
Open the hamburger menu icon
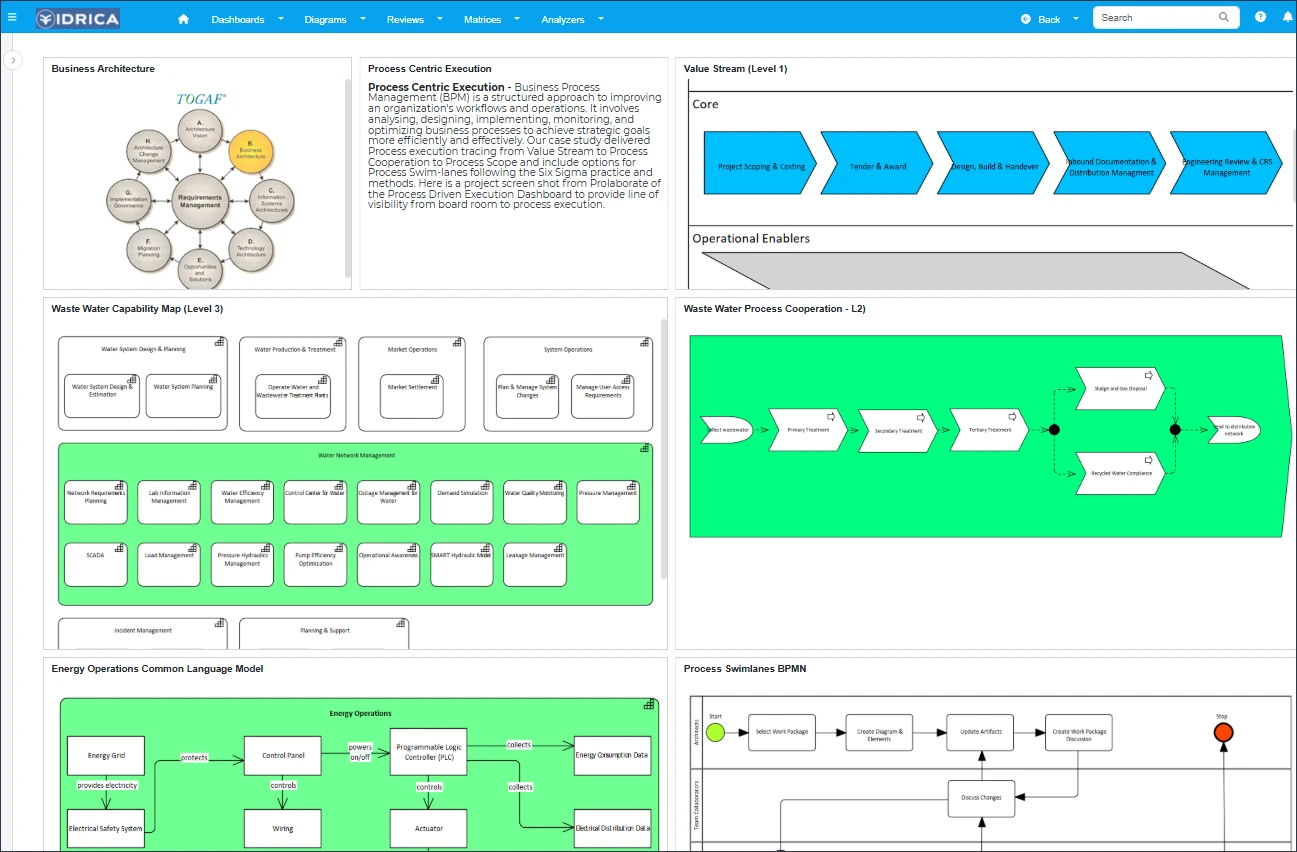click(x=12, y=18)
